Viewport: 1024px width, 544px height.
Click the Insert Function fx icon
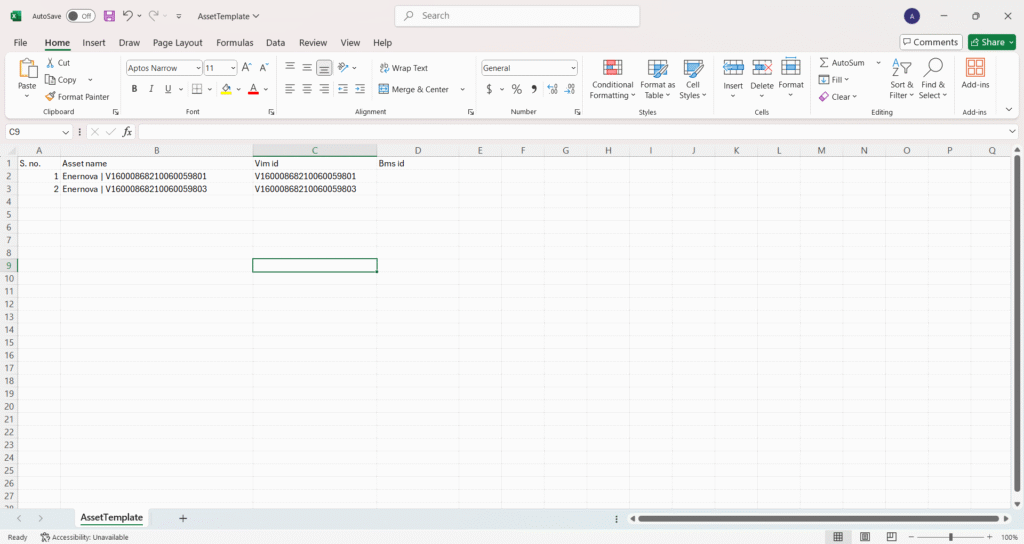tap(127, 132)
